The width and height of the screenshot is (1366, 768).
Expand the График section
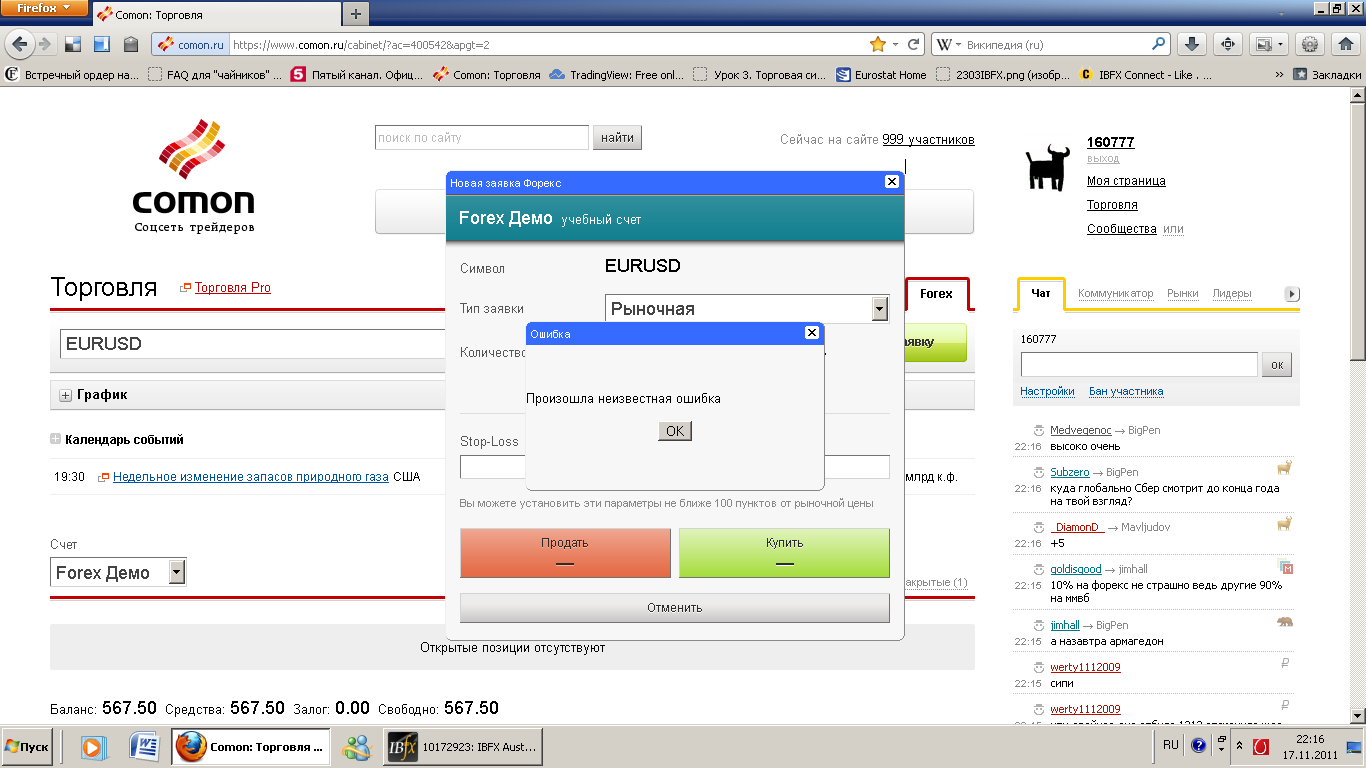pos(65,396)
